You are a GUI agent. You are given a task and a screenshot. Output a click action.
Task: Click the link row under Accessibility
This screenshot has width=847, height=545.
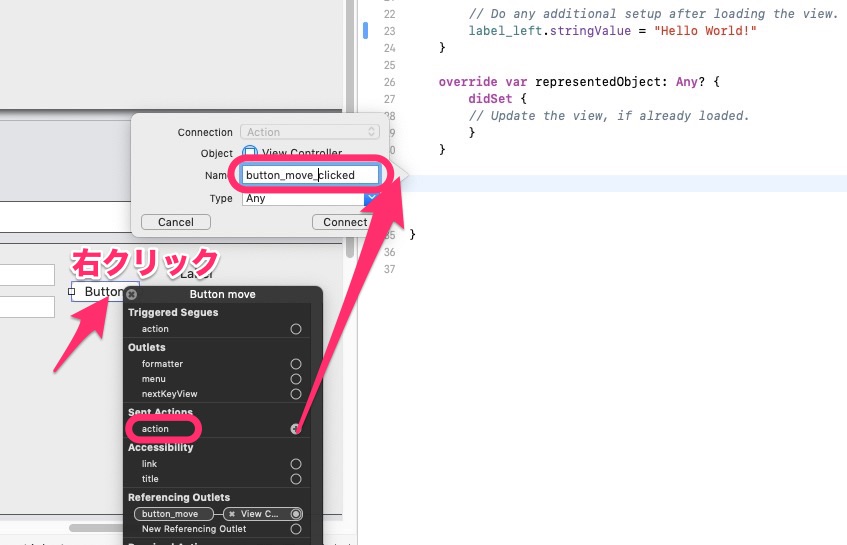pos(217,464)
